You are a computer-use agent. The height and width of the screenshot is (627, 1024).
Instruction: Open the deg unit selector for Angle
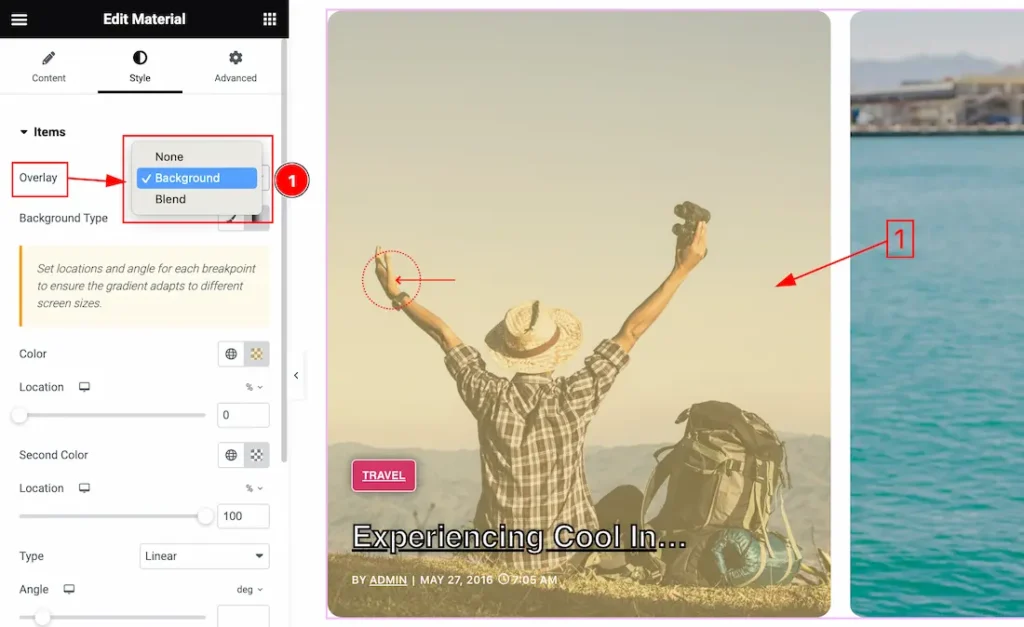[249, 589]
